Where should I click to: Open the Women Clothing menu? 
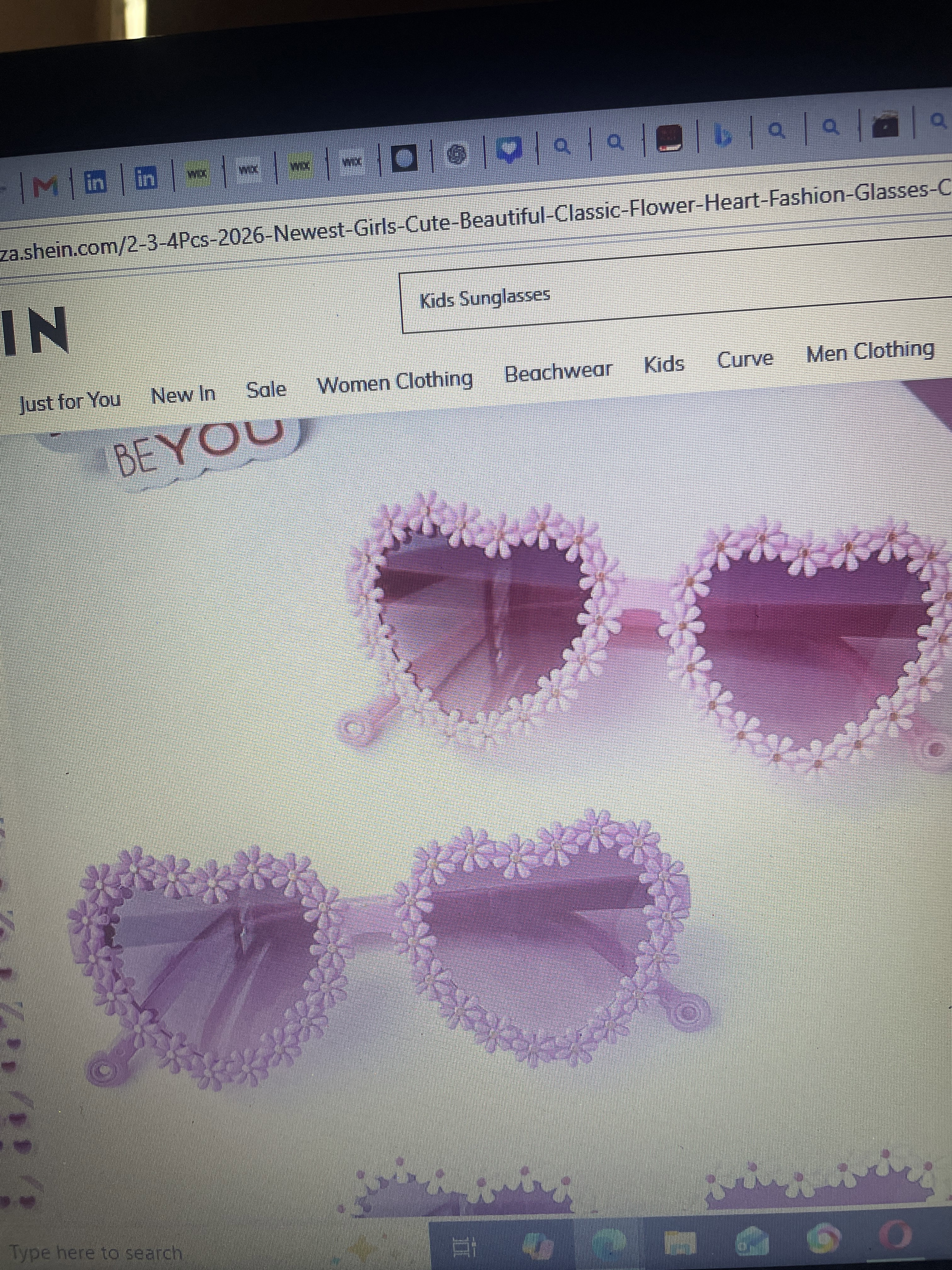pyautogui.click(x=395, y=382)
